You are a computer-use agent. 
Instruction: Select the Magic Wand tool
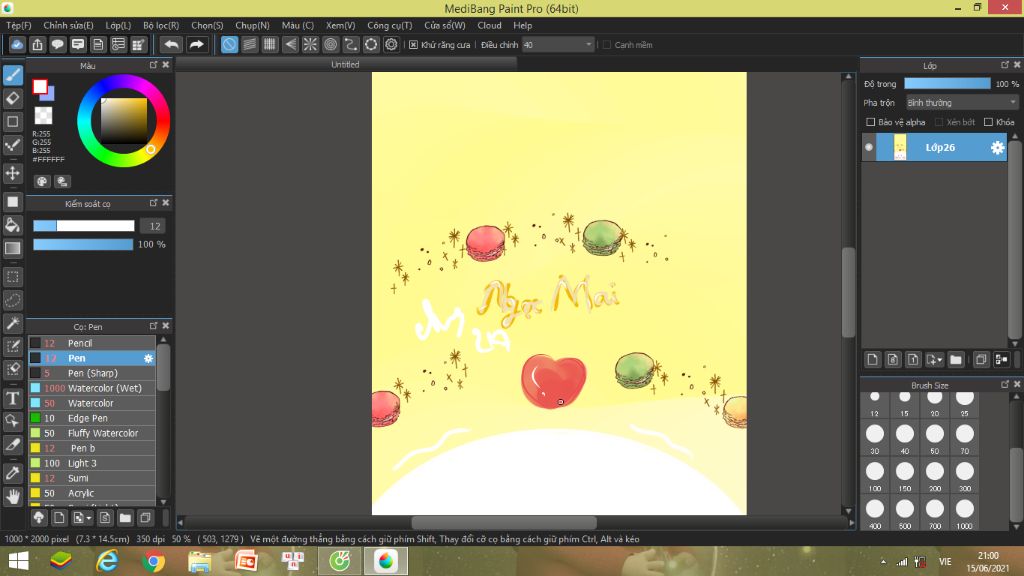coord(12,323)
